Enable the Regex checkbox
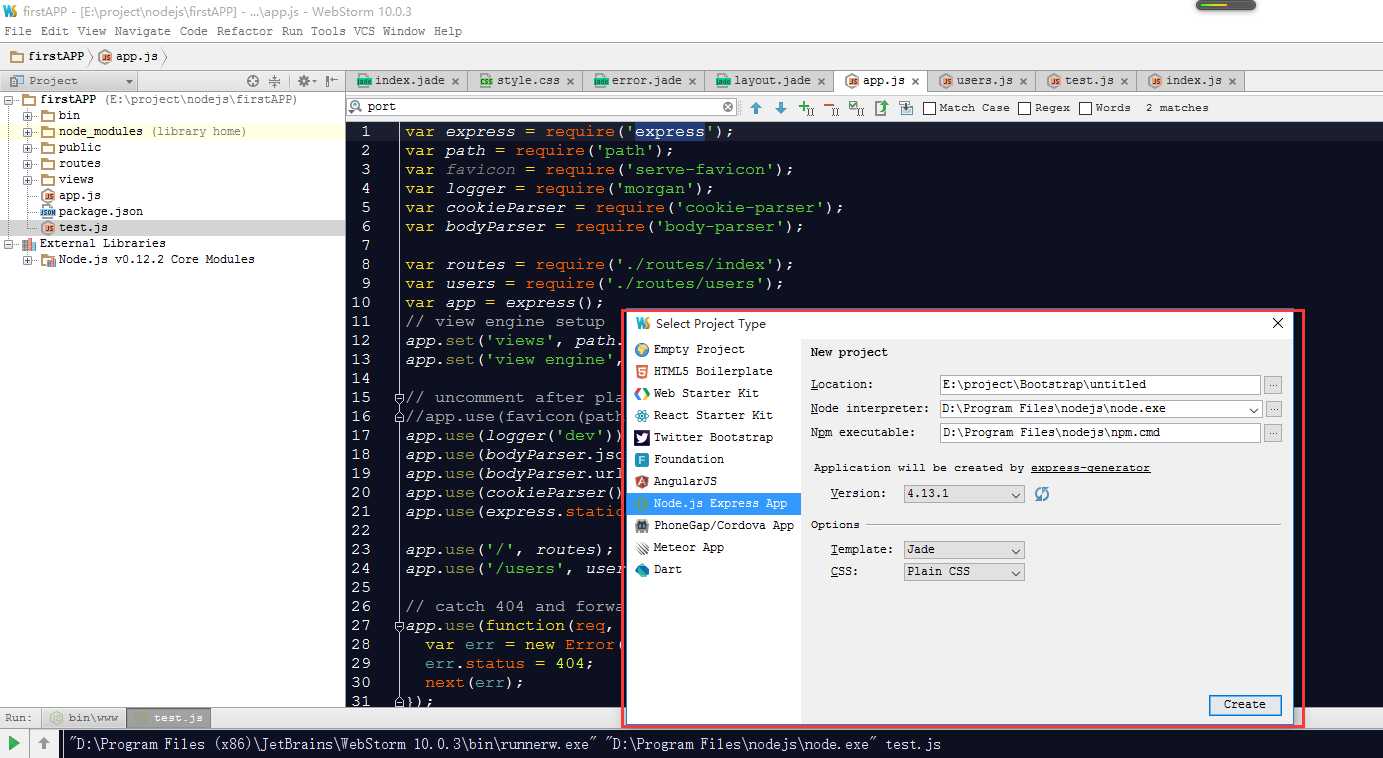The width and height of the screenshot is (1383, 758). click(1024, 108)
